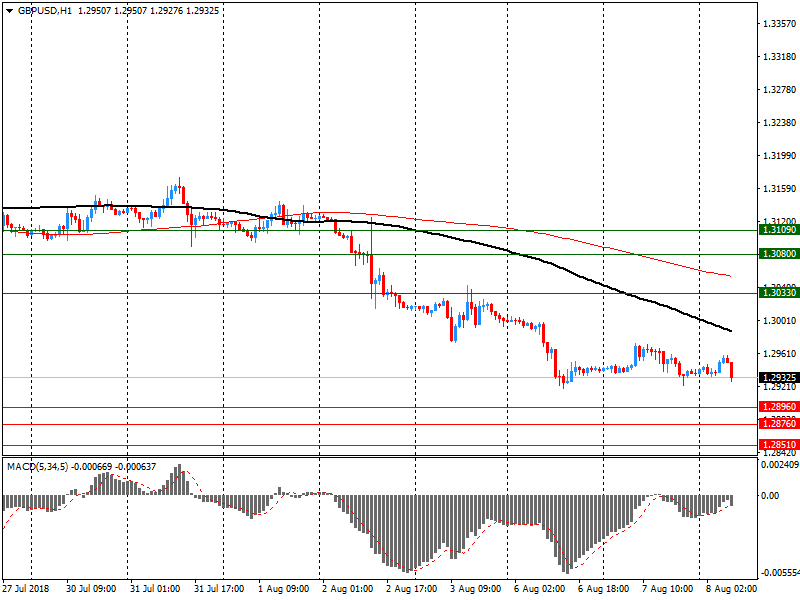Click the 1.28960 red level label
Viewport: 800px width, 600px height.
tap(779, 407)
